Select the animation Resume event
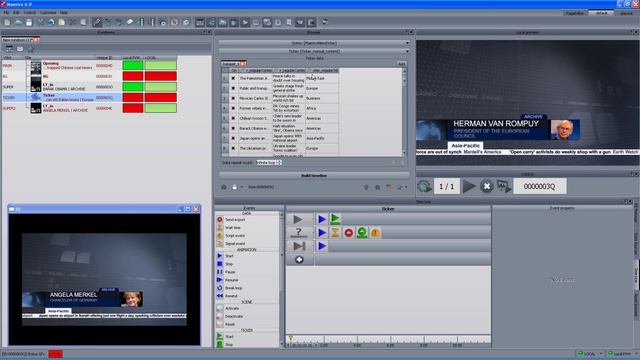640x360 pixels. (249, 280)
